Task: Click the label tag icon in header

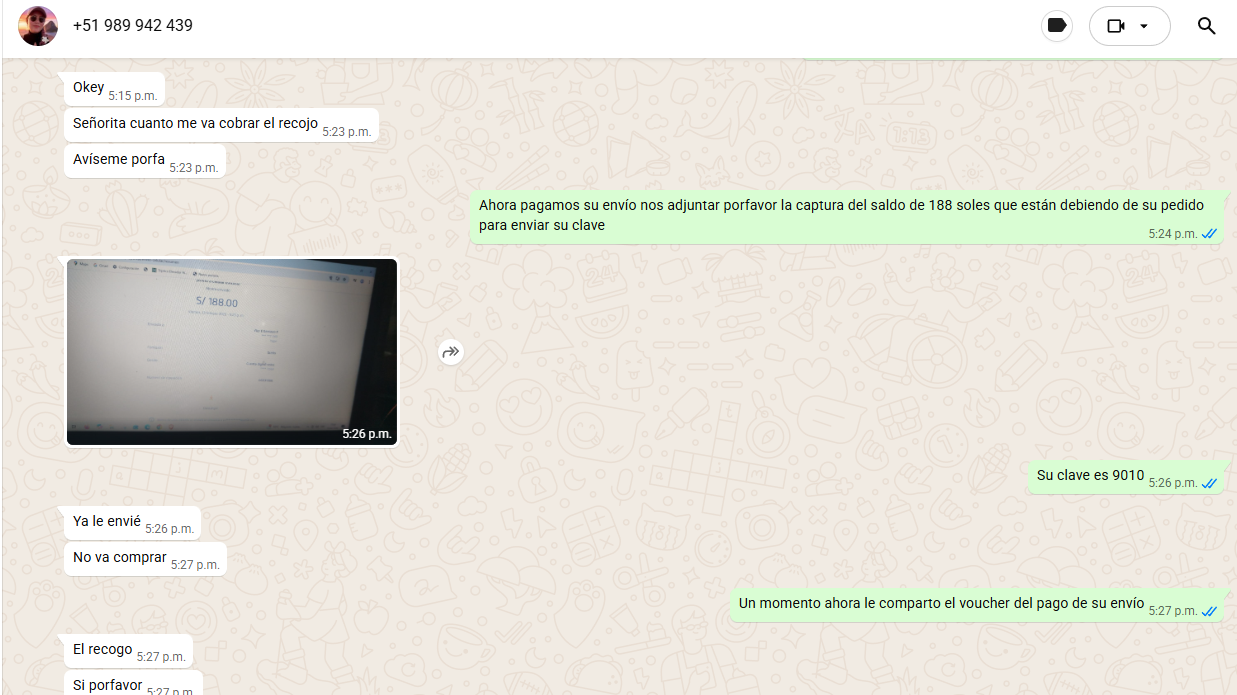Action: [x=1056, y=26]
